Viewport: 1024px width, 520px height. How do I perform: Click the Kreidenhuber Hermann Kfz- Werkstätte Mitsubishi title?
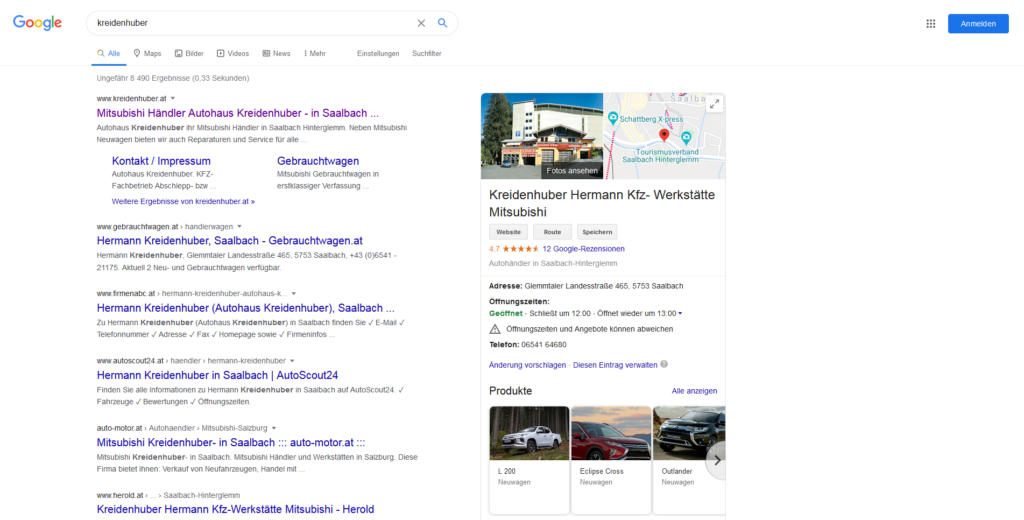pos(601,203)
